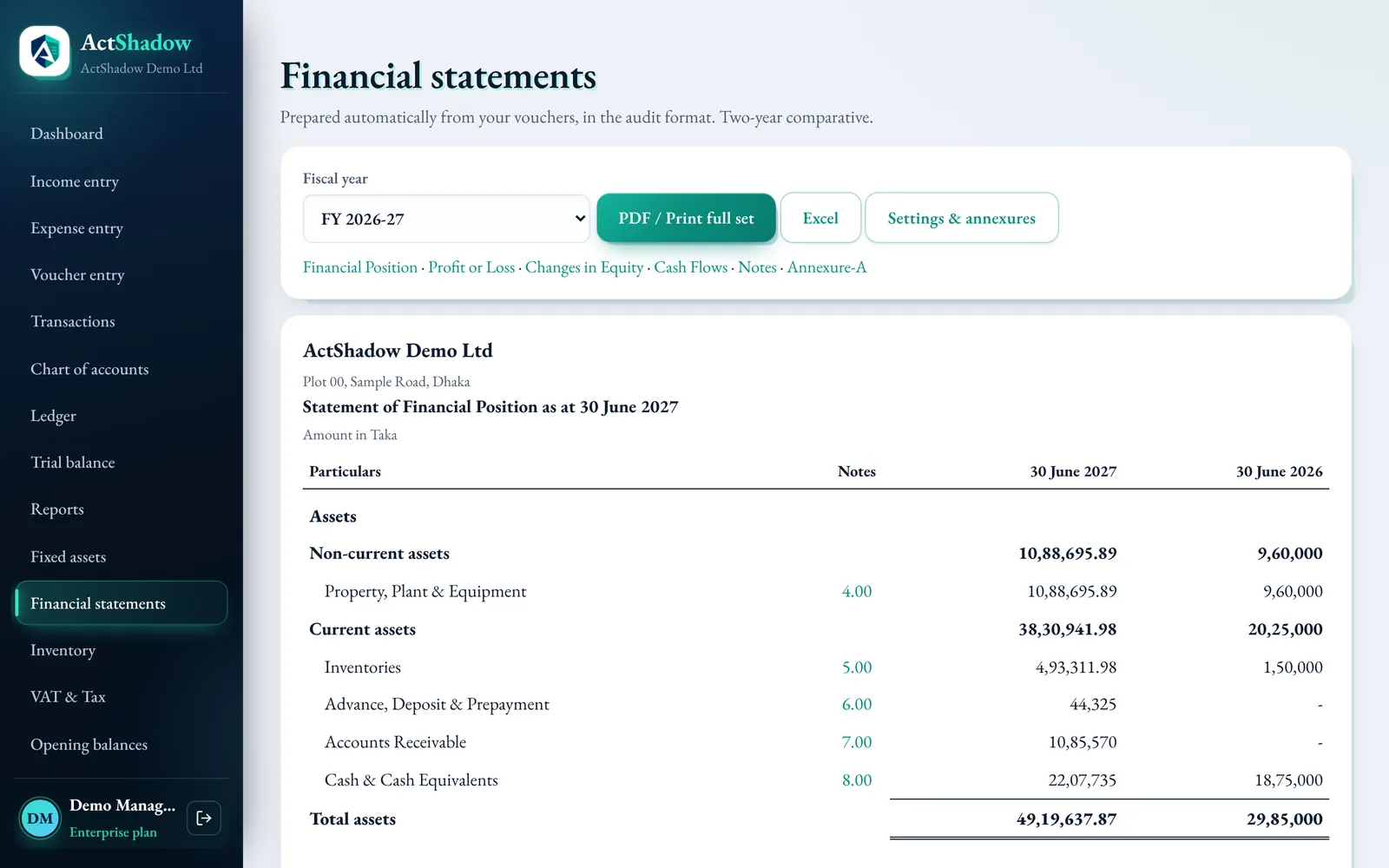Click Cash & Cash Equivalents 18,75,000 value
The width and height of the screenshot is (1389, 868).
[x=1288, y=780]
